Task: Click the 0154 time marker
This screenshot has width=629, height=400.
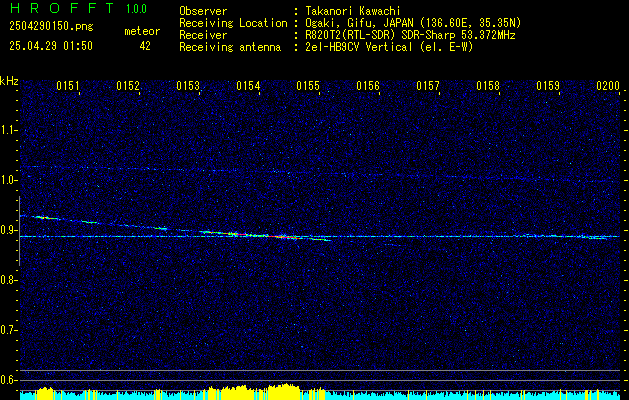Action: tap(248, 86)
